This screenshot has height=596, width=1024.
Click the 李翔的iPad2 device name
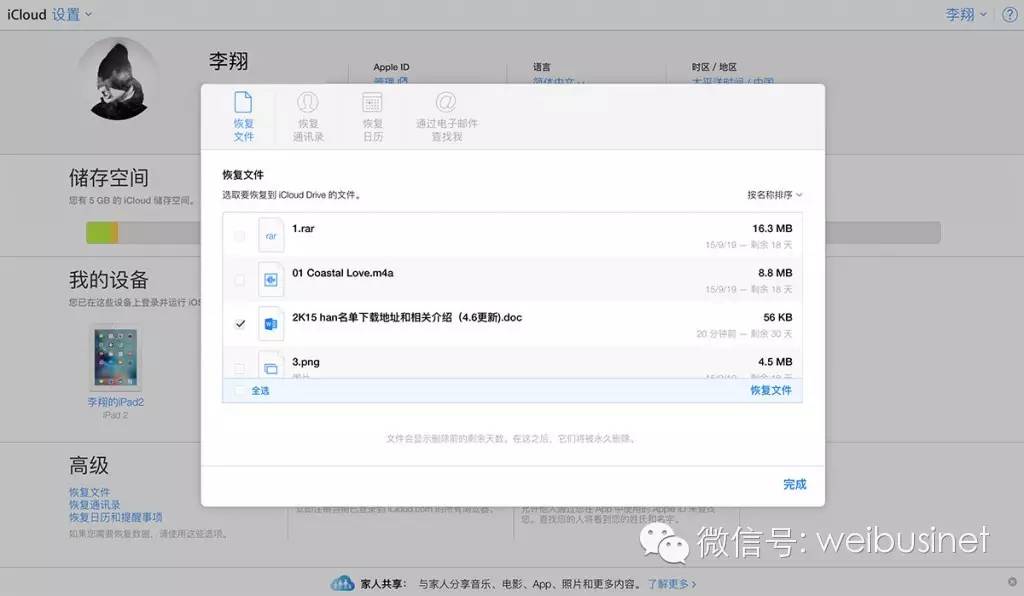coord(116,402)
